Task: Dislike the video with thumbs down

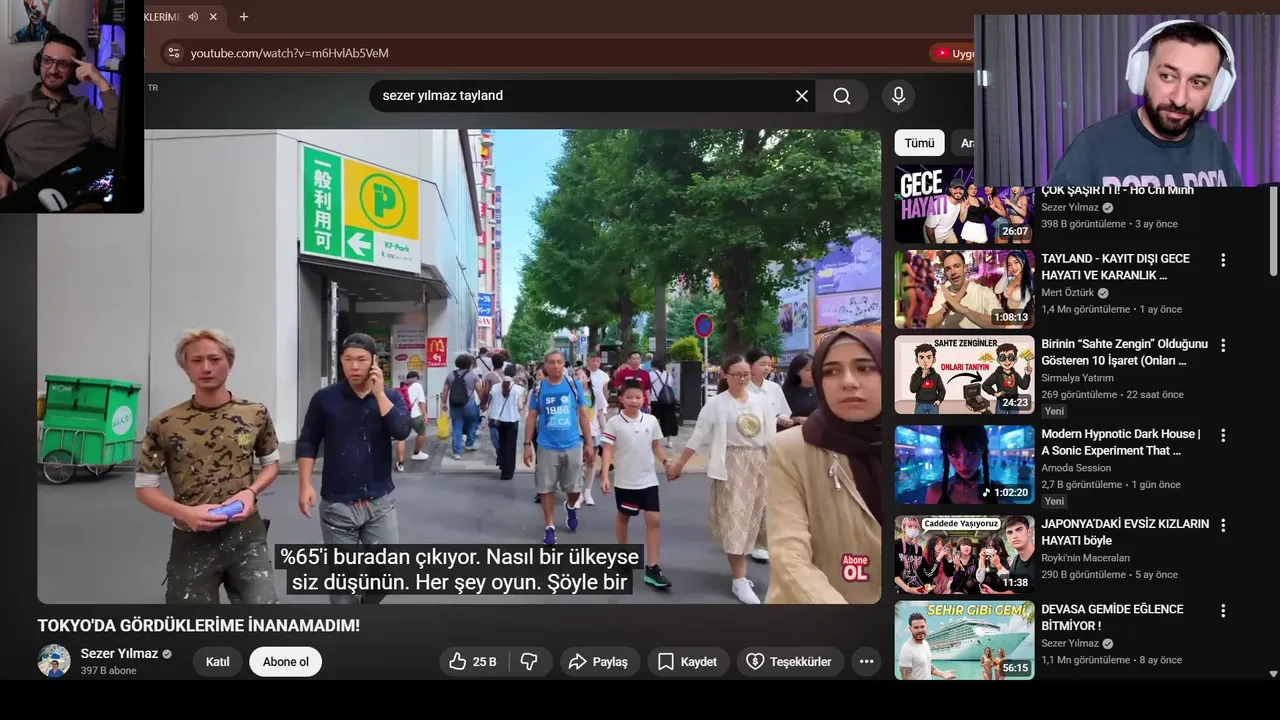Action: point(530,662)
